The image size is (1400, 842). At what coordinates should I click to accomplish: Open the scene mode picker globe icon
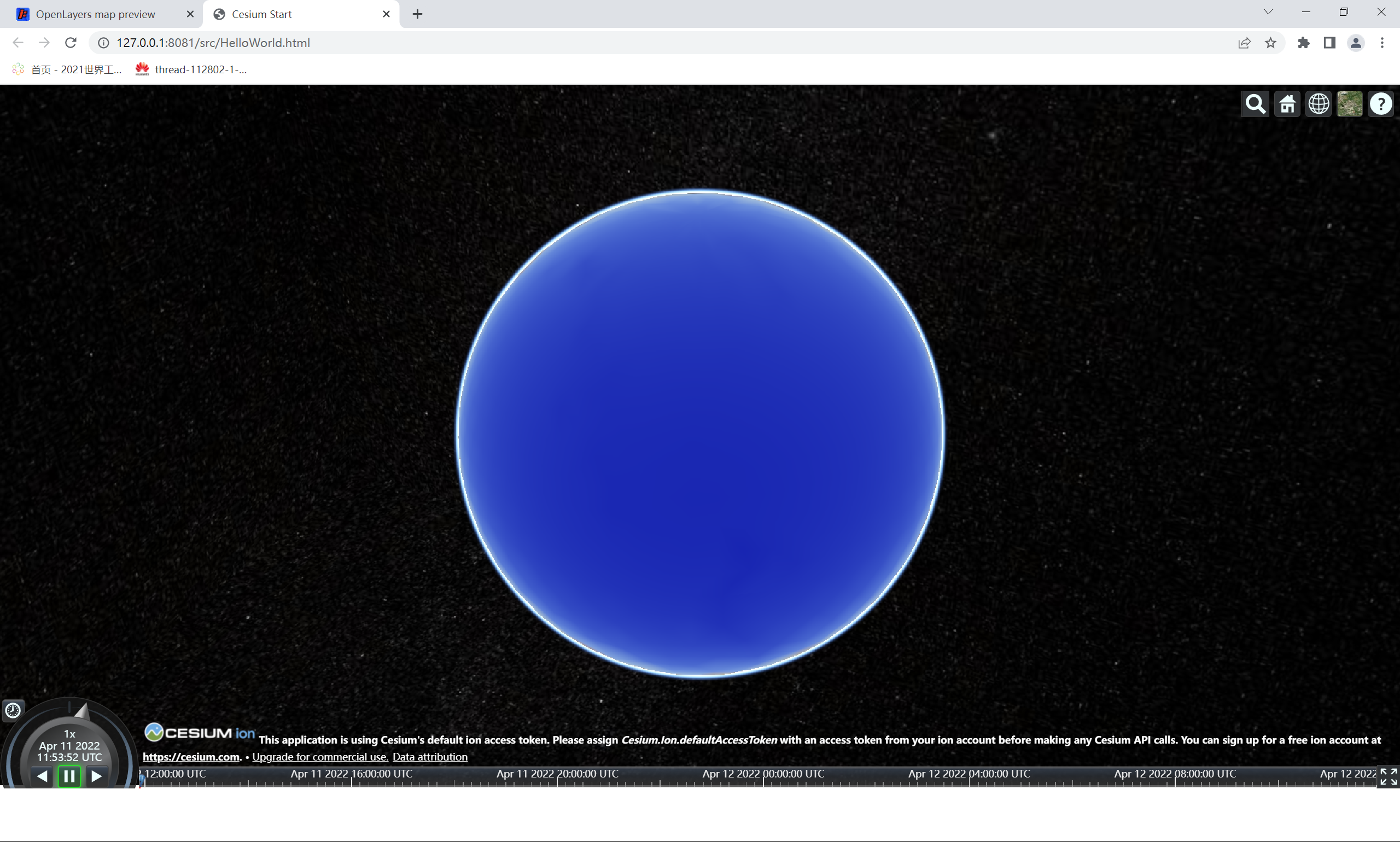click(x=1319, y=104)
